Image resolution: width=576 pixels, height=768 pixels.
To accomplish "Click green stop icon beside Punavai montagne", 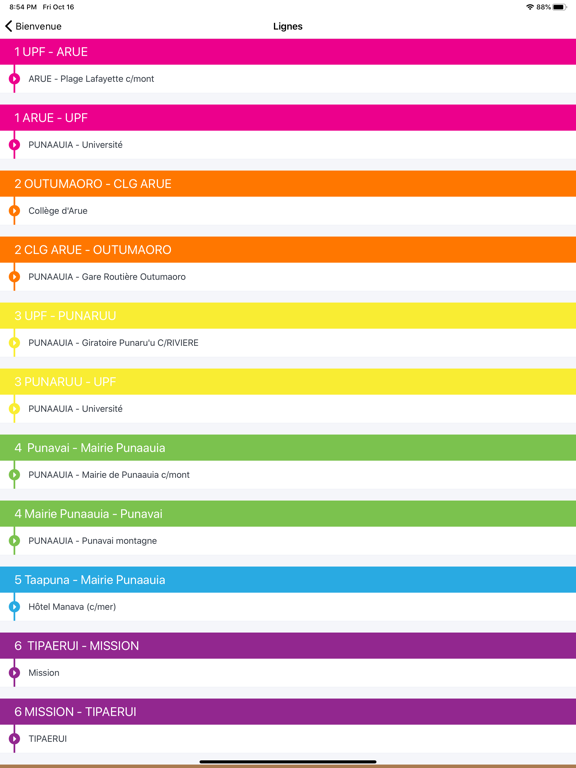I will pos(14,541).
